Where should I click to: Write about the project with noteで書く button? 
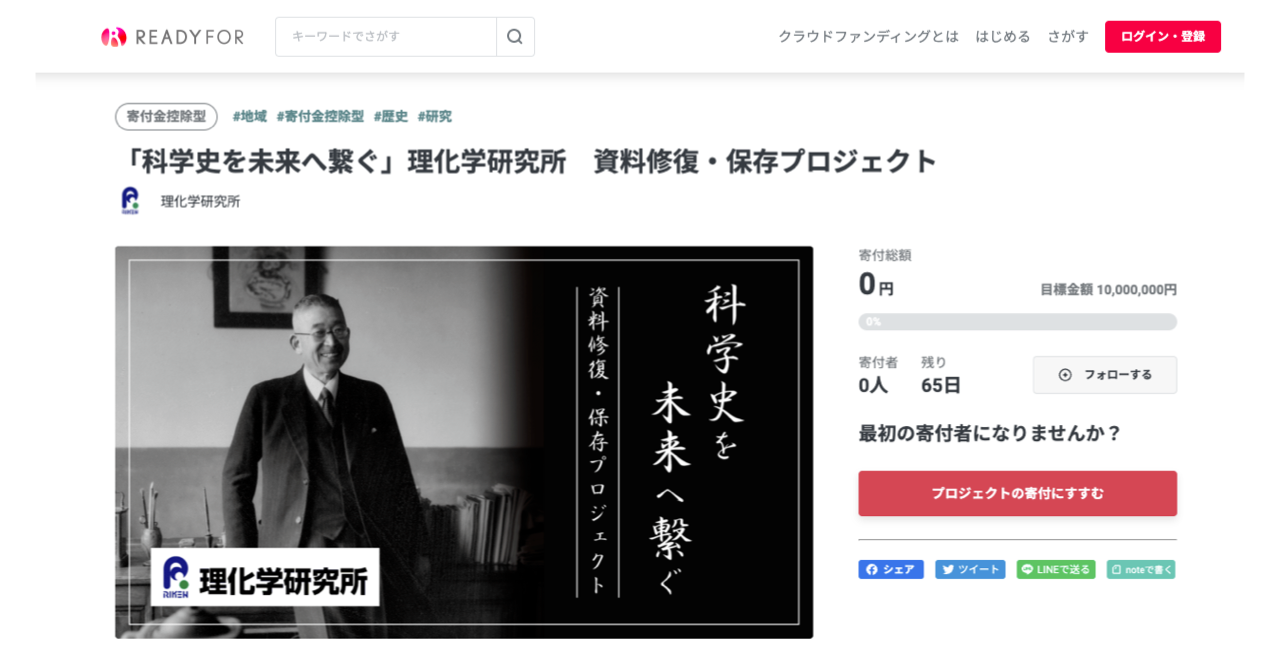[x=1141, y=570]
